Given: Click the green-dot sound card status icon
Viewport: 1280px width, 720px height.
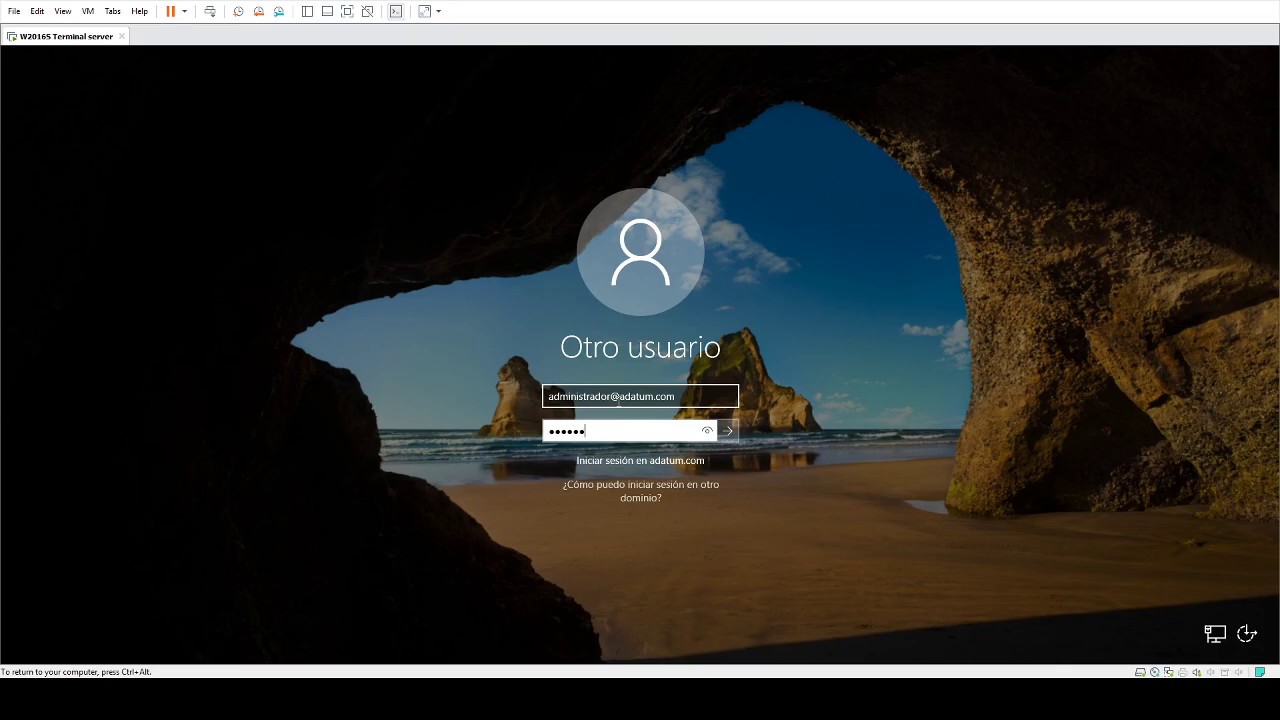Looking at the screenshot, I should pyautogui.click(x=1197, y=672).
